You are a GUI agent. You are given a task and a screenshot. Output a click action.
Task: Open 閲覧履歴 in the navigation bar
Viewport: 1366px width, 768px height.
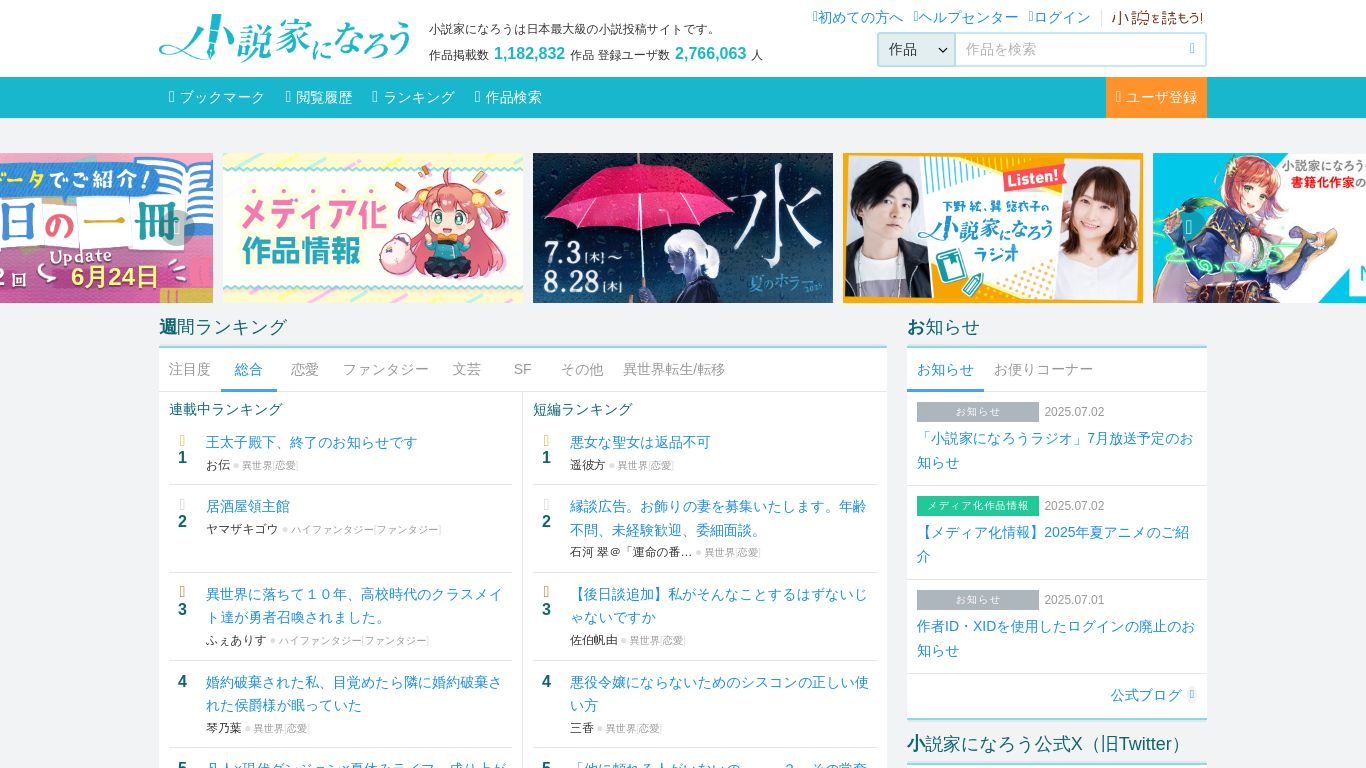click(319, 97)
